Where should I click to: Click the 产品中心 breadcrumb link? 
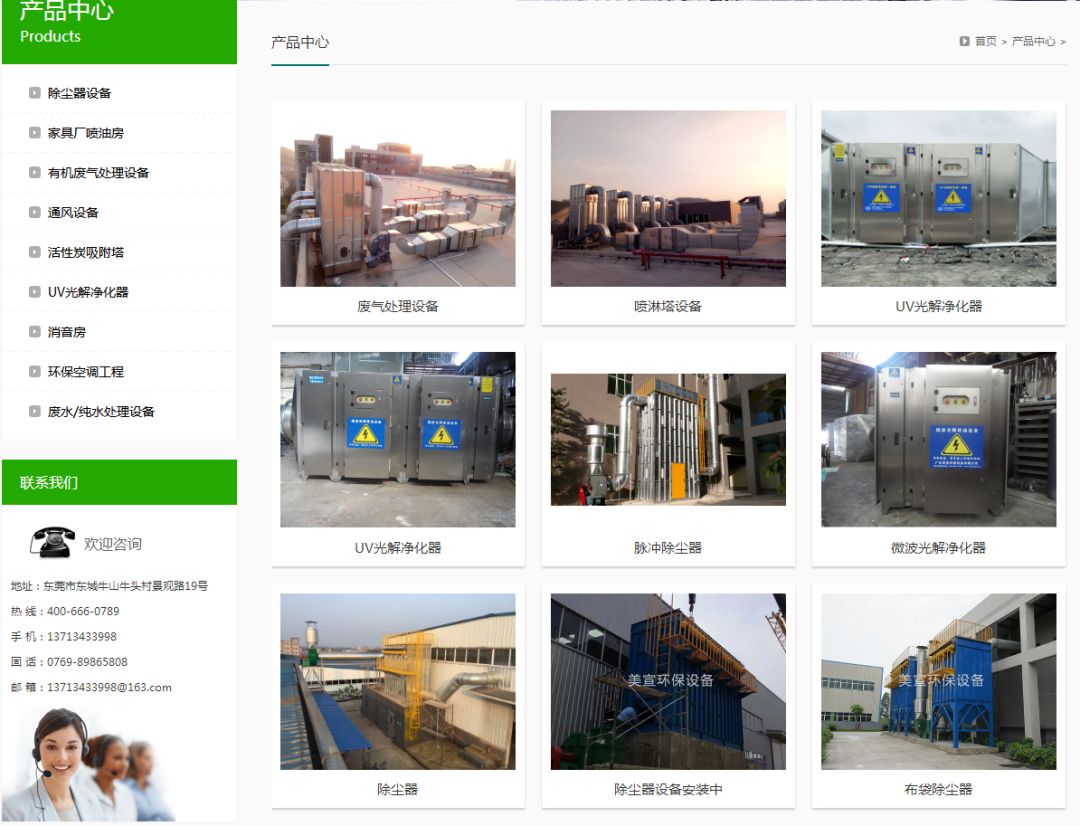[1033, 41]
